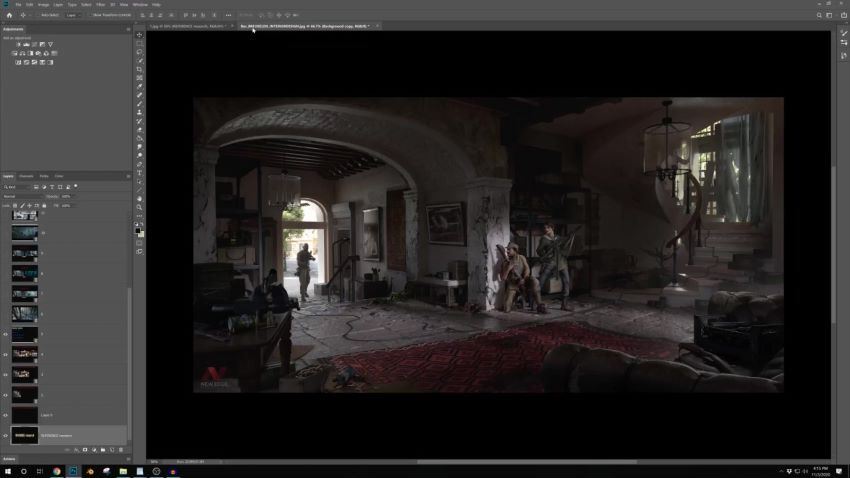Open Chrome from the taskbar
The width and height of the screenshot is (850, 478).
[56, 471]
